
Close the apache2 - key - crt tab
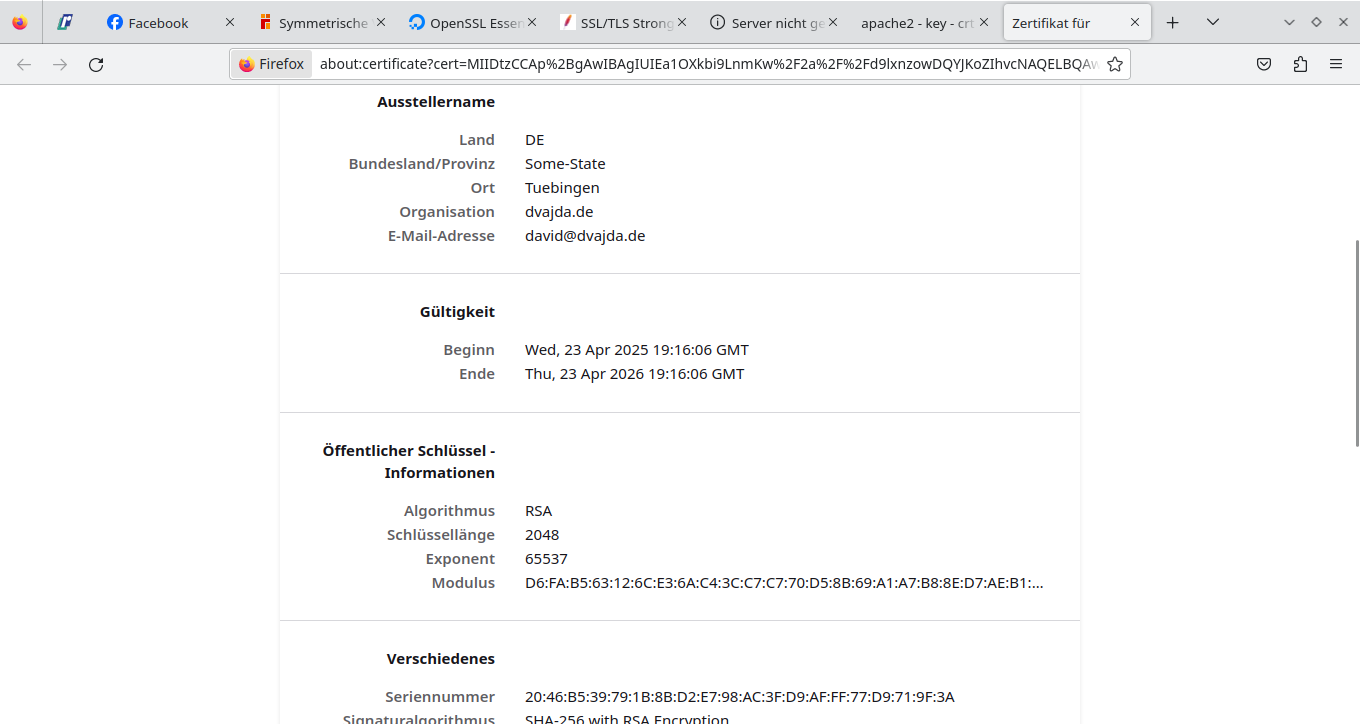click(984, 22)
